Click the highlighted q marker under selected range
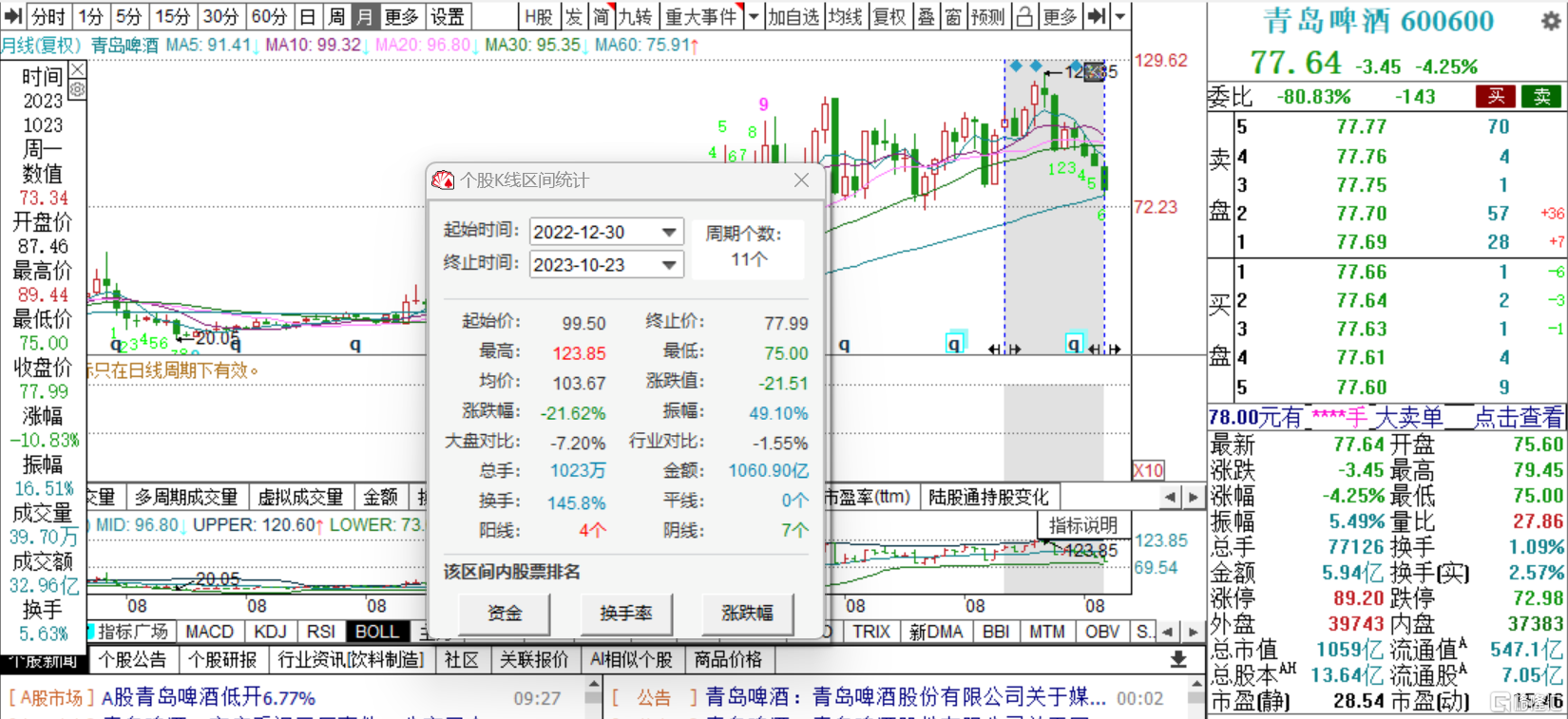The image size is (1568, 719). (x=1074, y=343)
